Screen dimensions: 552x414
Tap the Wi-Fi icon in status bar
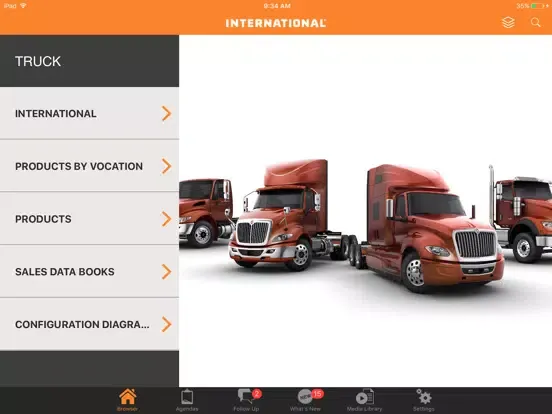[23, 6]
